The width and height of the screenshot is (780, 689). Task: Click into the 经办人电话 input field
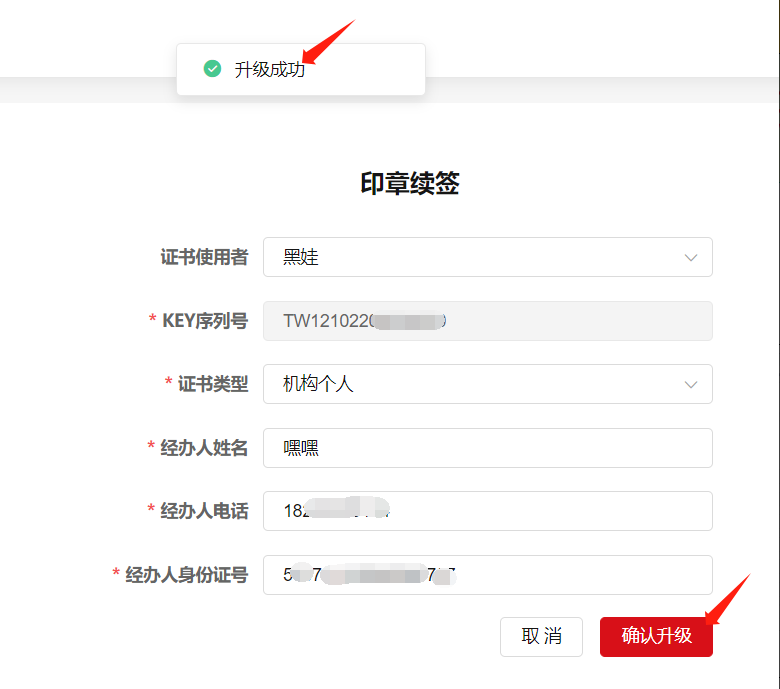pos(487,511)
